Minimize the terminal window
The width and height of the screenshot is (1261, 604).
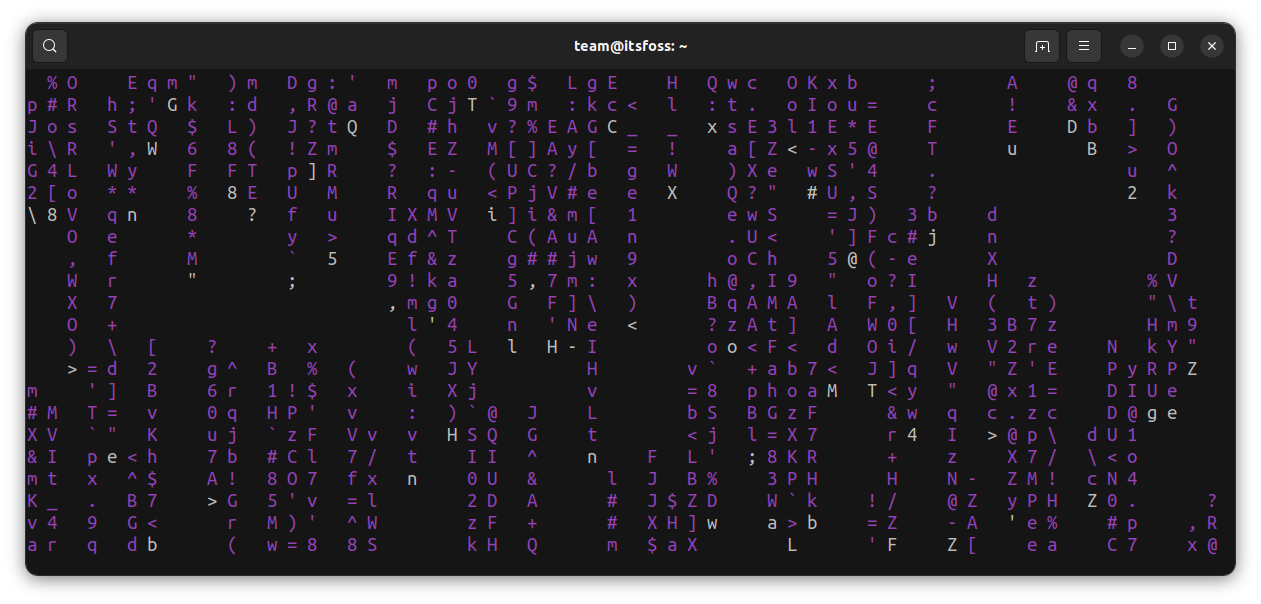pos(1131,45)
